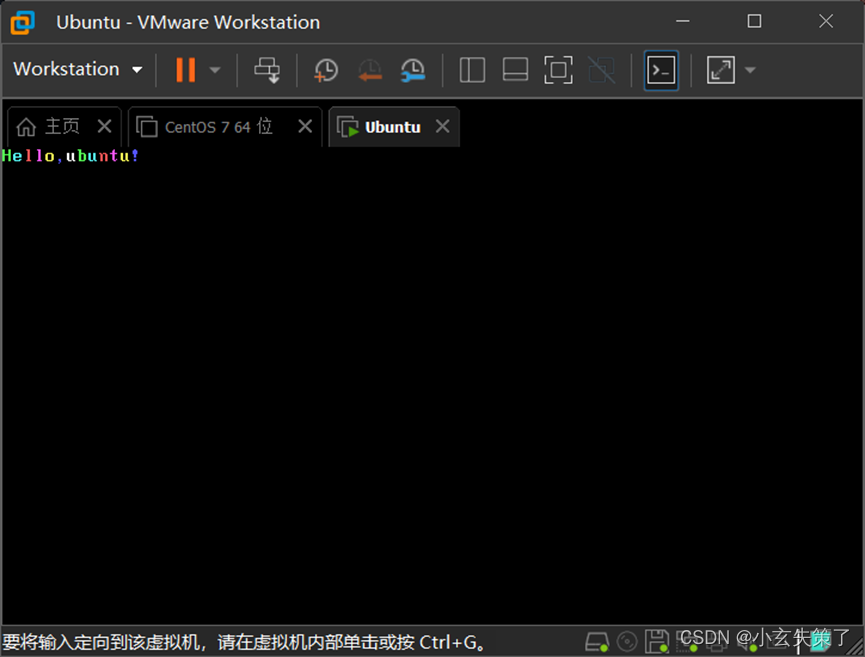The width and height of the screenshot is (865, 657).
Task: Send Ctrl+Alt+Del to the virtual machine
Action: [267, 70]
